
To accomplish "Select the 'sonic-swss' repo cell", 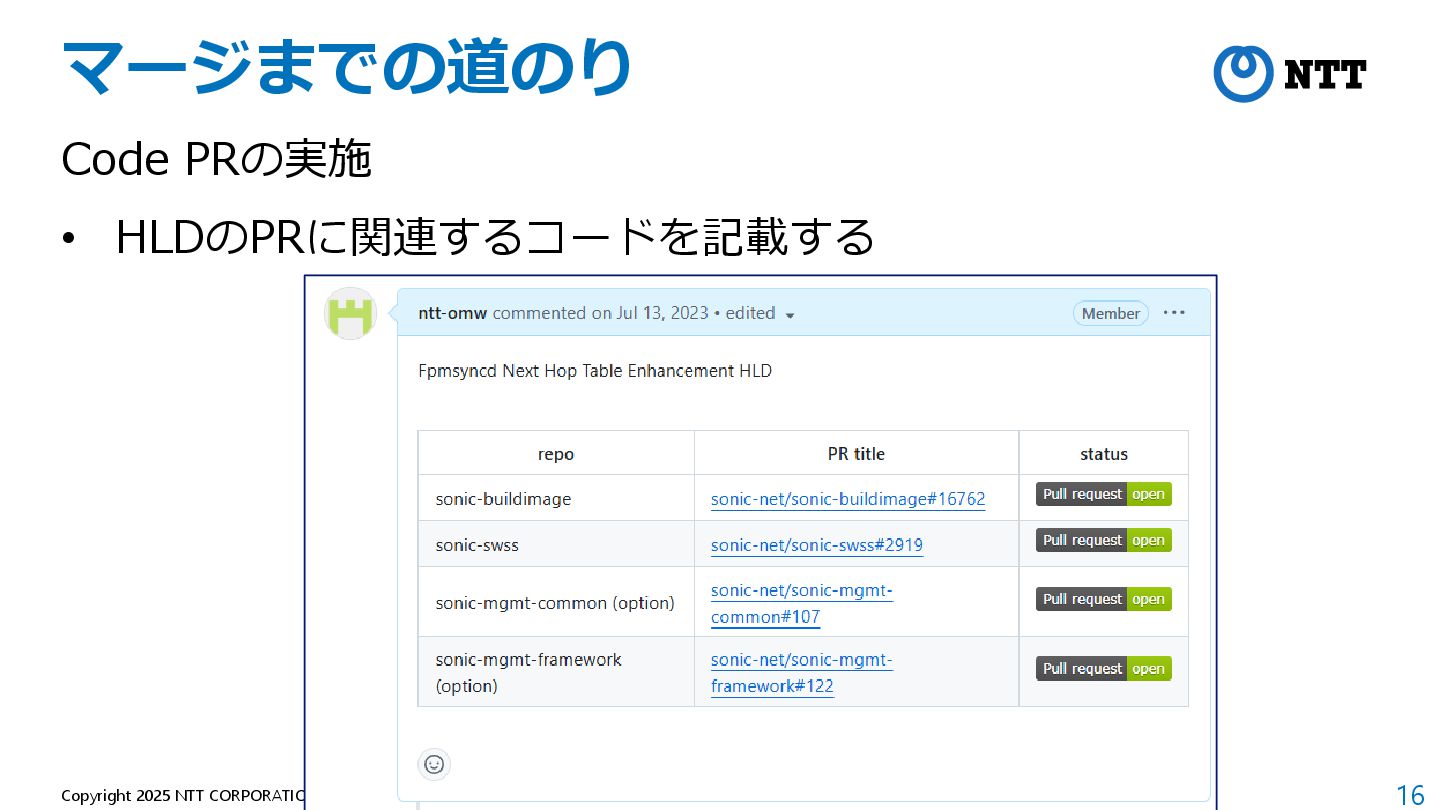I will 556,545.
